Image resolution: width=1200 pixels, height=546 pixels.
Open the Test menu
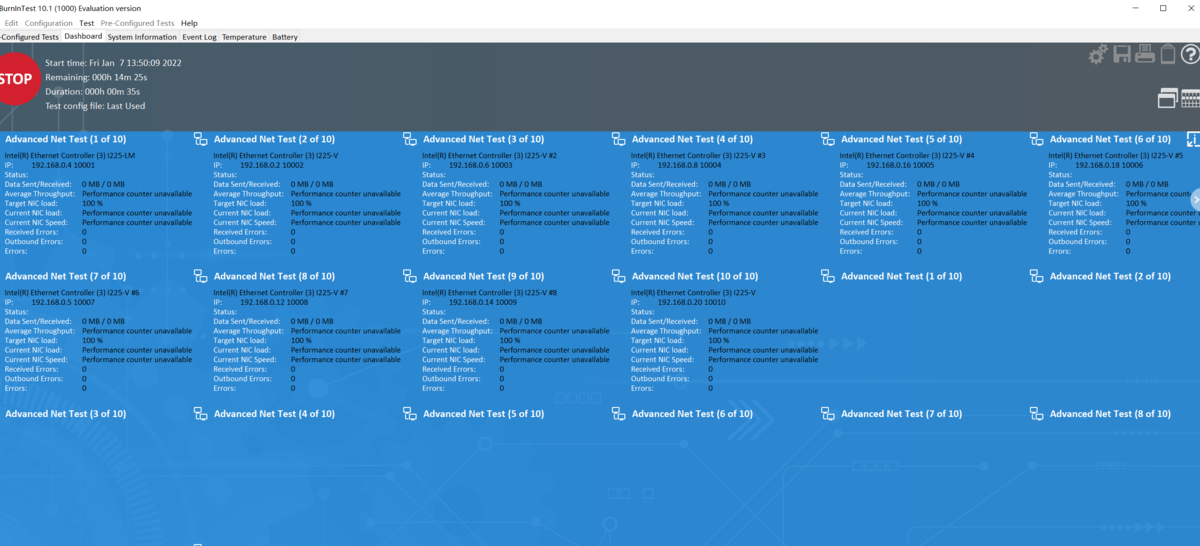point(87,23)
